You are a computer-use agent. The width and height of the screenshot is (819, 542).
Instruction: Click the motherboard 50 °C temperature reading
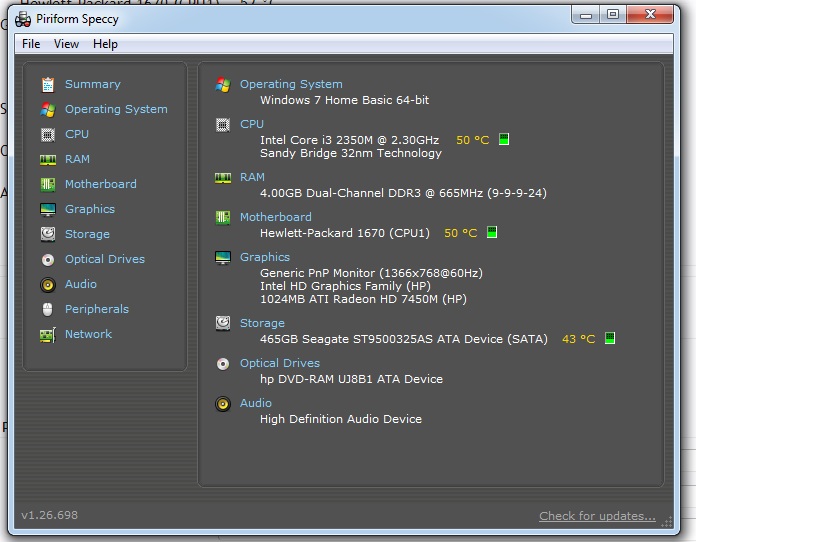[461, 233]
